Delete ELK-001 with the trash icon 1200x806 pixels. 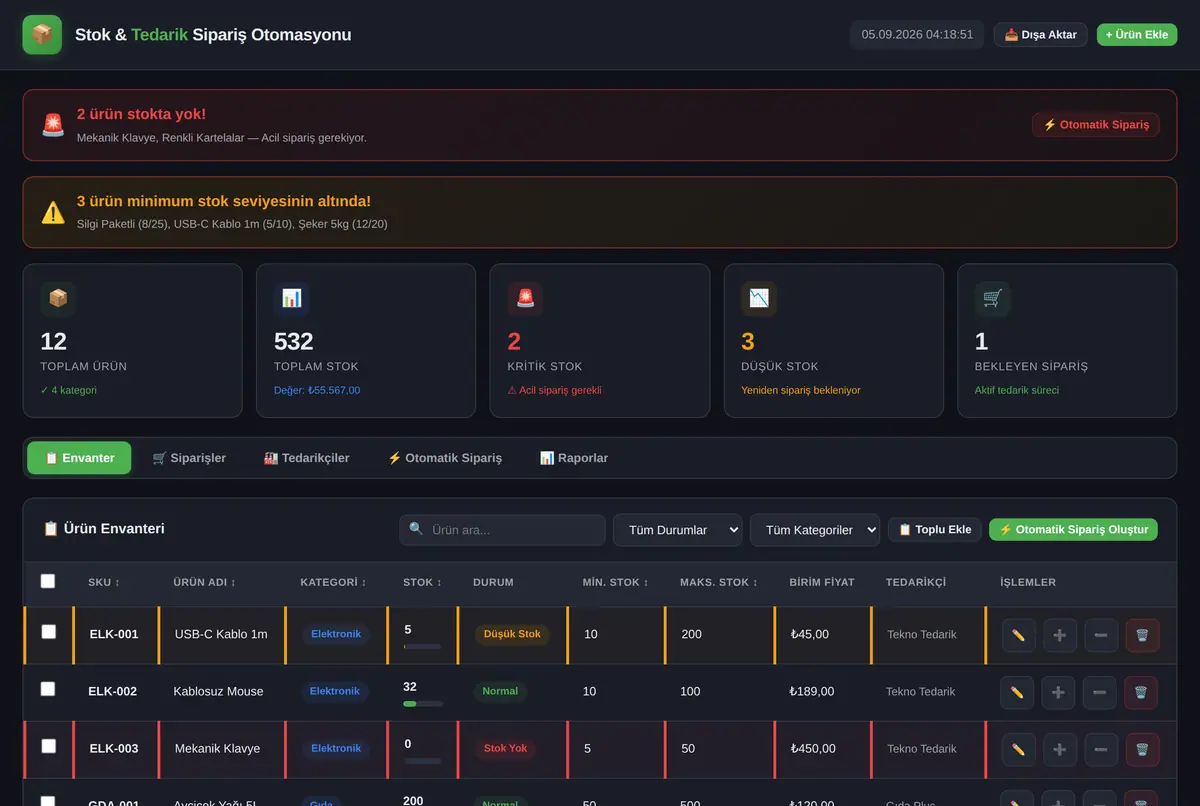pos(1143,635)
